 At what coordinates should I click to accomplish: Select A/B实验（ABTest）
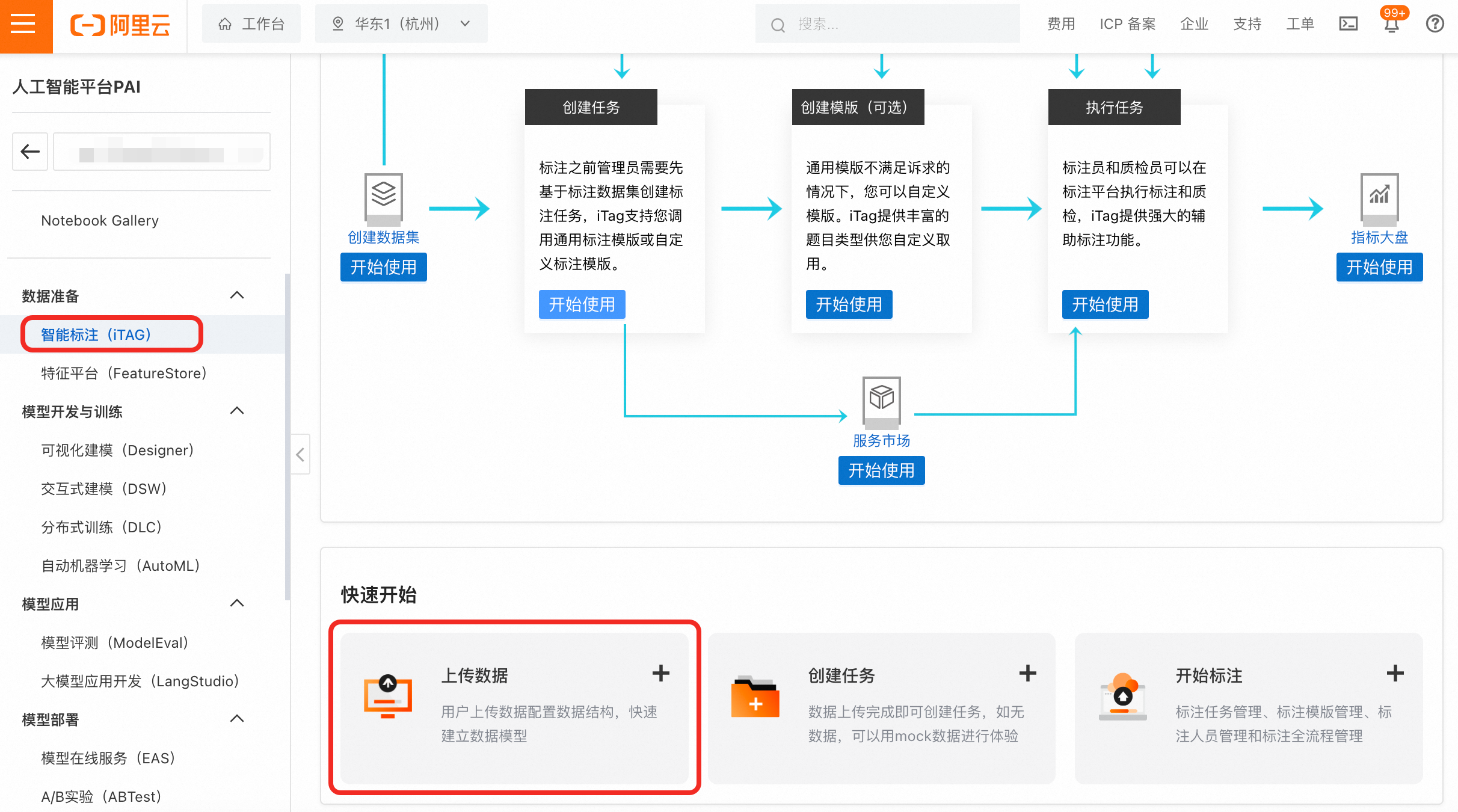pyautogui.click(x=101, y=797)
